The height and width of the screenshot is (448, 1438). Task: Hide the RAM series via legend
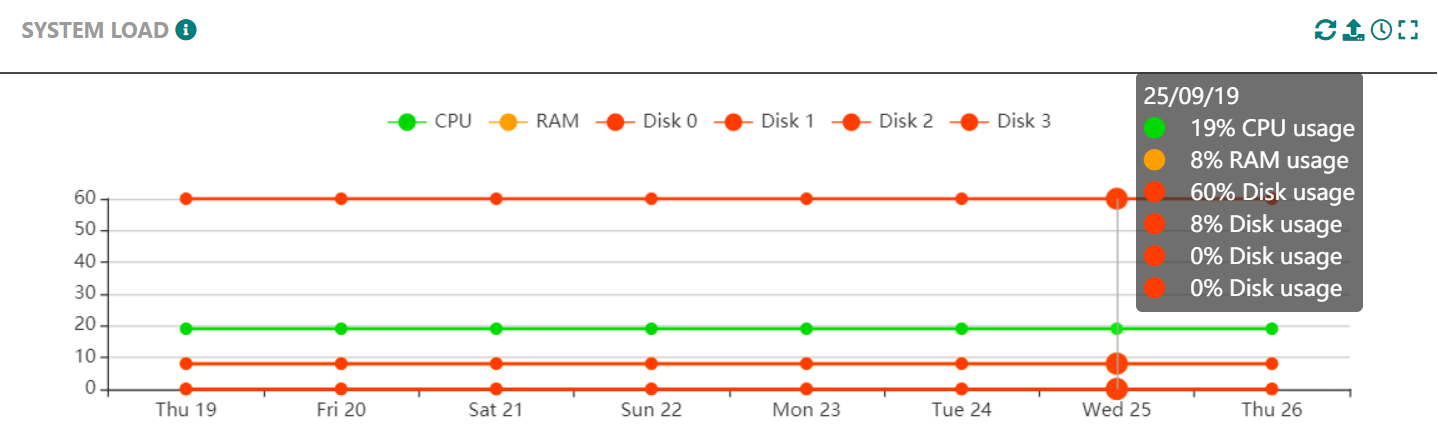[533, 122]
